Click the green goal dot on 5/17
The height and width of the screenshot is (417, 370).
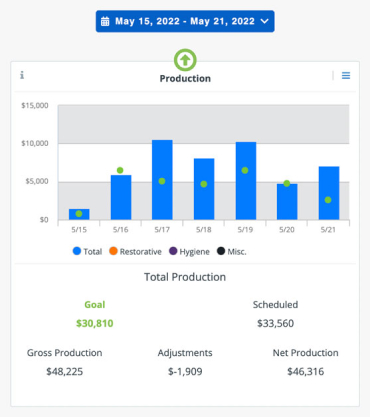162,181
